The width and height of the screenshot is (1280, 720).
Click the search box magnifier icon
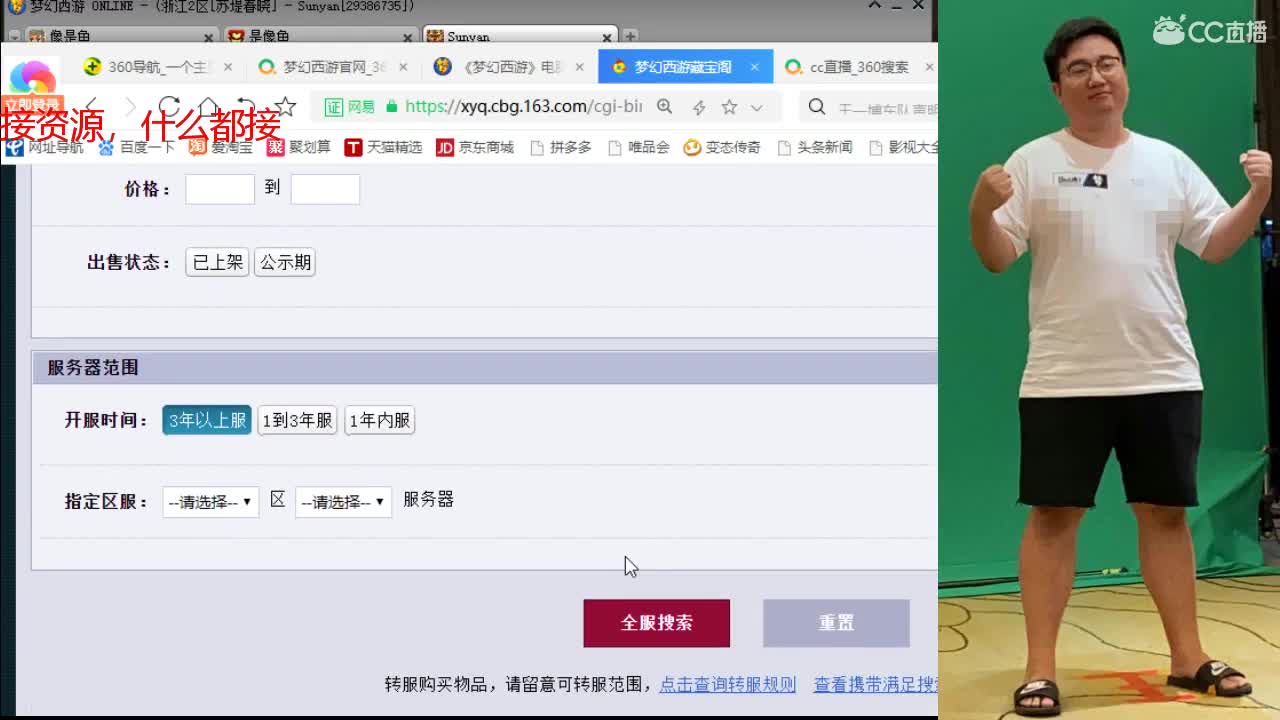pyautogui.click(x=817, y=107)
